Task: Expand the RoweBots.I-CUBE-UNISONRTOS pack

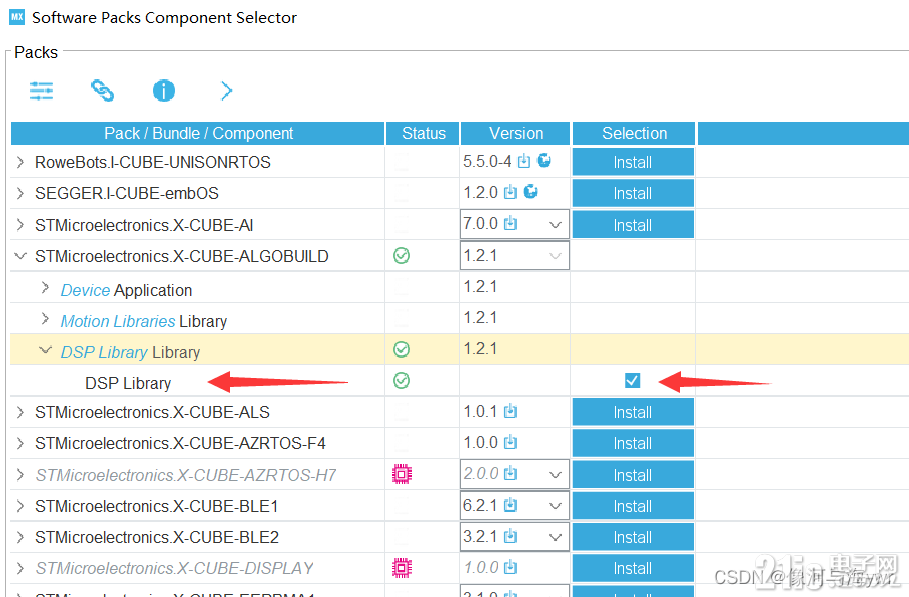Action: pyautogui.click(x=20, y=162)
